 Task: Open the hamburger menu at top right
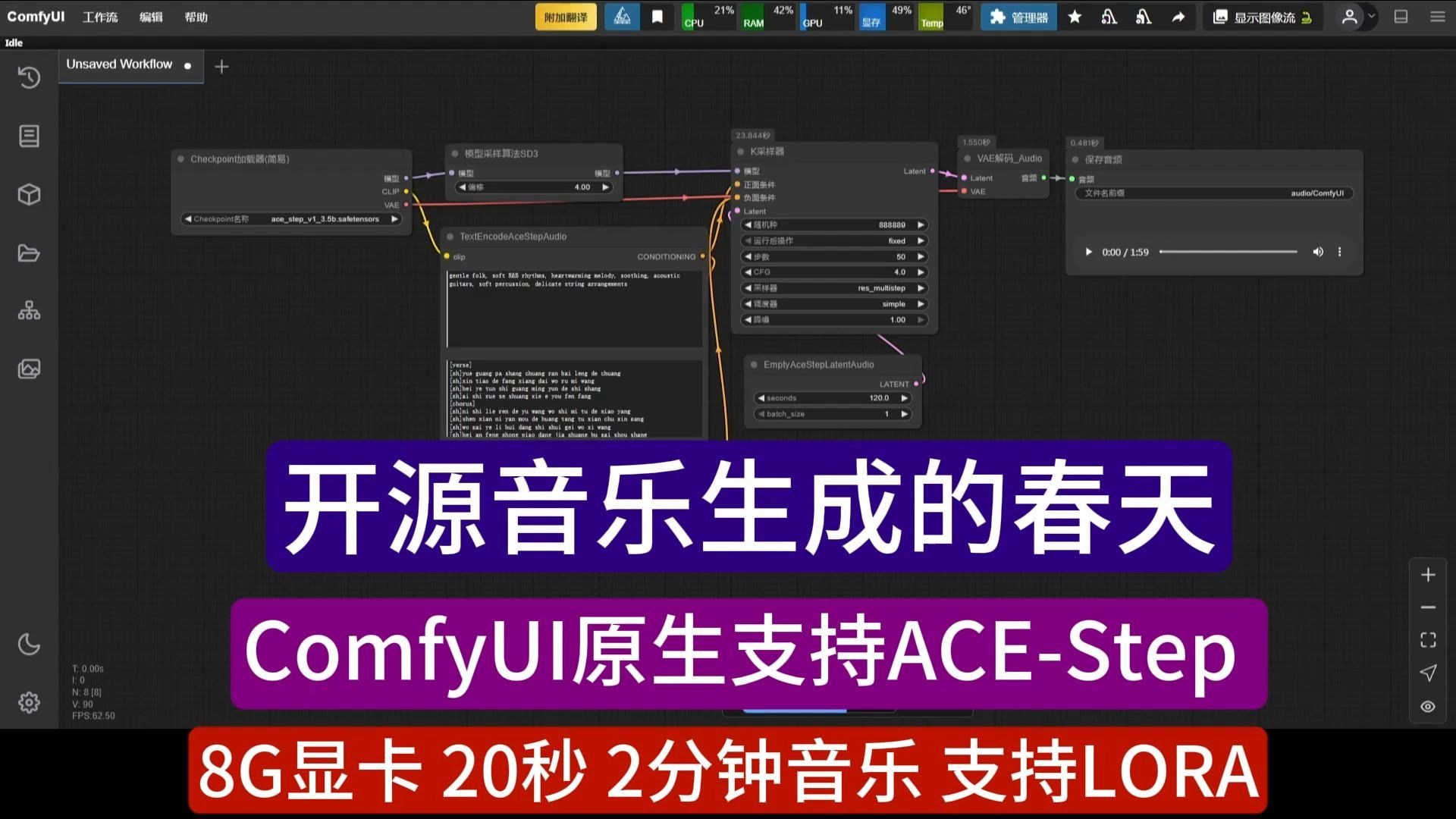tap(1437, 17)
